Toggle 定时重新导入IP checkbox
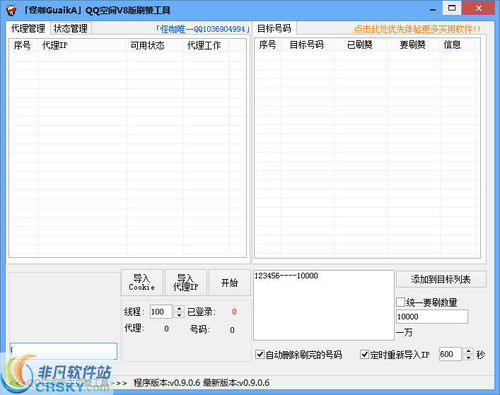Viewport: 500px width, 395px height. (365, 354)
